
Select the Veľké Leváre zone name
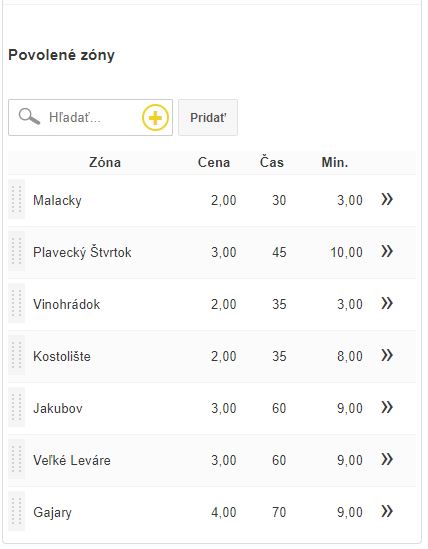pos(72,460)
